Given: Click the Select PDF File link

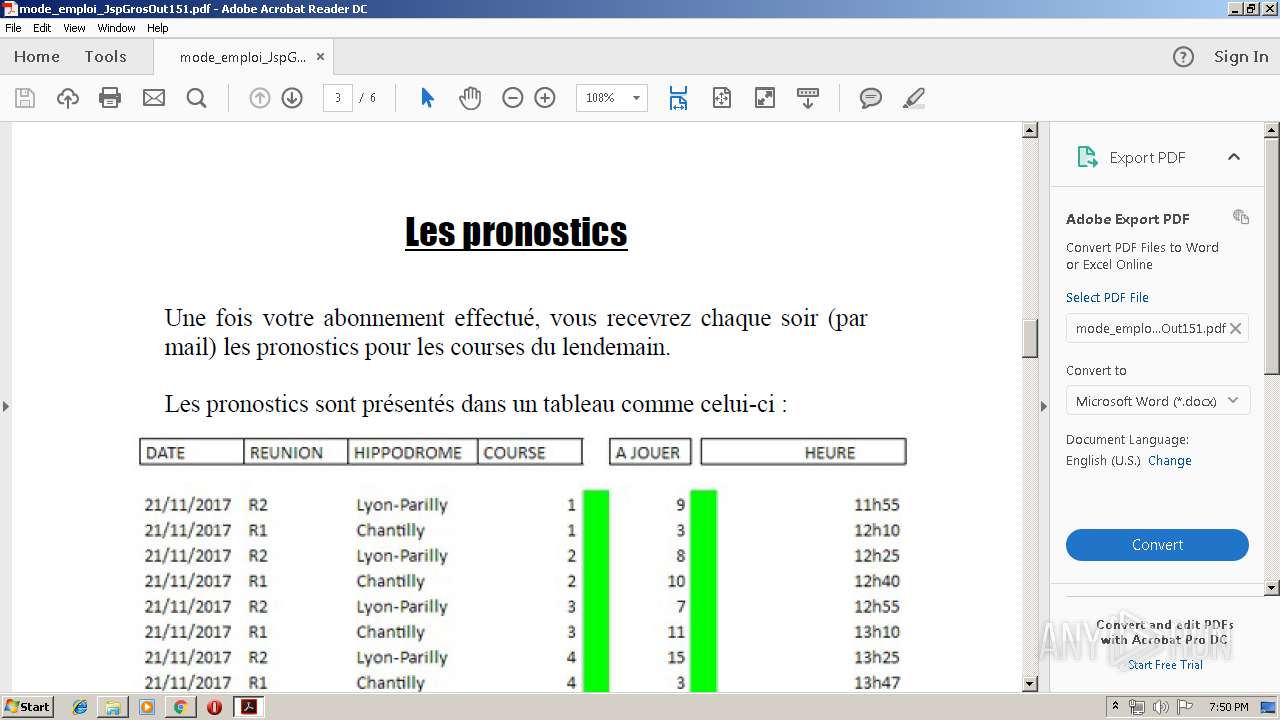Looking at the screenshot, I should tap(1107, 297).
